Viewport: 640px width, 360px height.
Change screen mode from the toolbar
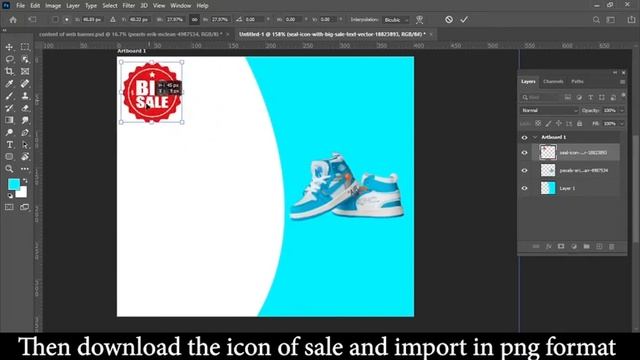(x=25, y=207)
